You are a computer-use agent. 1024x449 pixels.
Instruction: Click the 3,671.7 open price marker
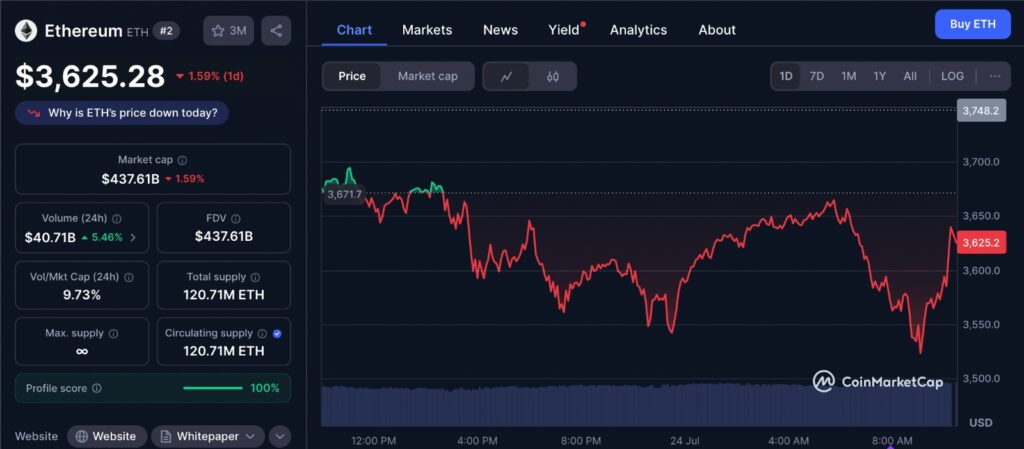344,194
